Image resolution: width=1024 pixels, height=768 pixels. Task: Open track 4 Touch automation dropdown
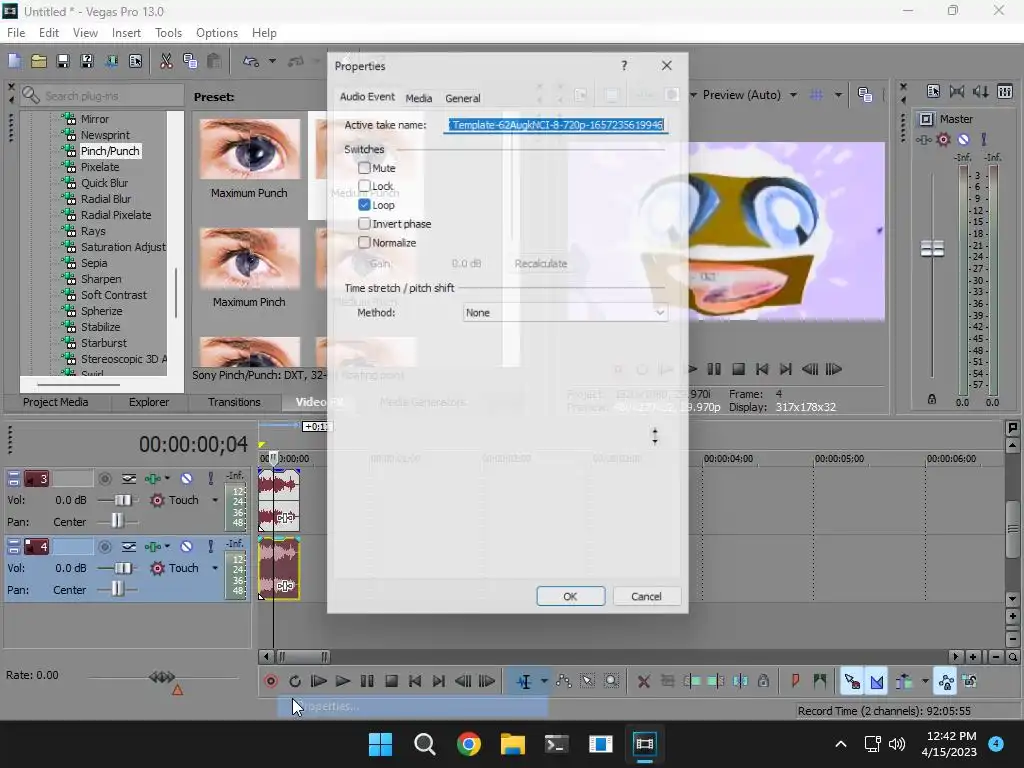coord(215,568)
